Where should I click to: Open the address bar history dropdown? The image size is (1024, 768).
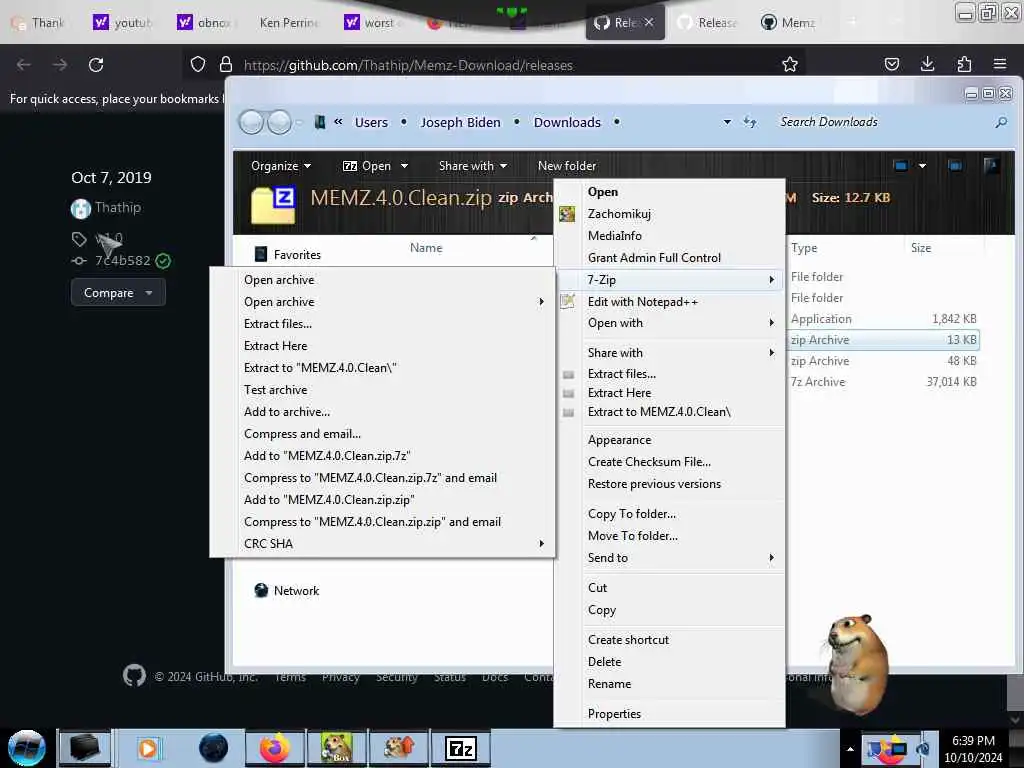coord(727,122)
